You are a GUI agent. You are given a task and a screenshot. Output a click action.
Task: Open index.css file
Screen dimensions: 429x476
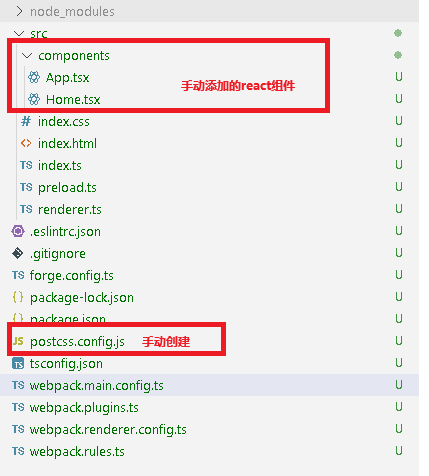point(64,122)
